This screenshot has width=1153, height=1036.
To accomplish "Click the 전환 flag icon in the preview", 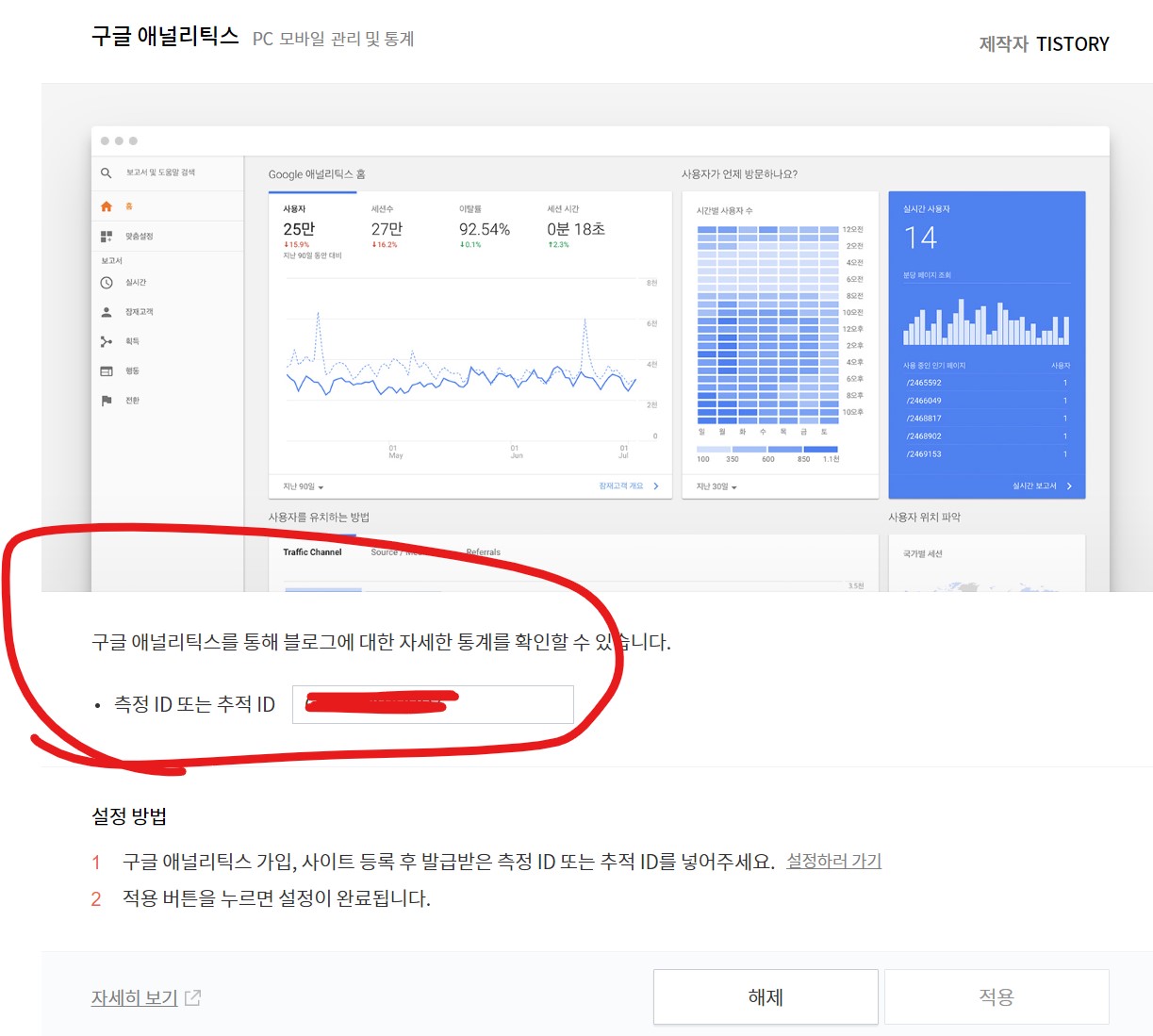I will (107, 401).
